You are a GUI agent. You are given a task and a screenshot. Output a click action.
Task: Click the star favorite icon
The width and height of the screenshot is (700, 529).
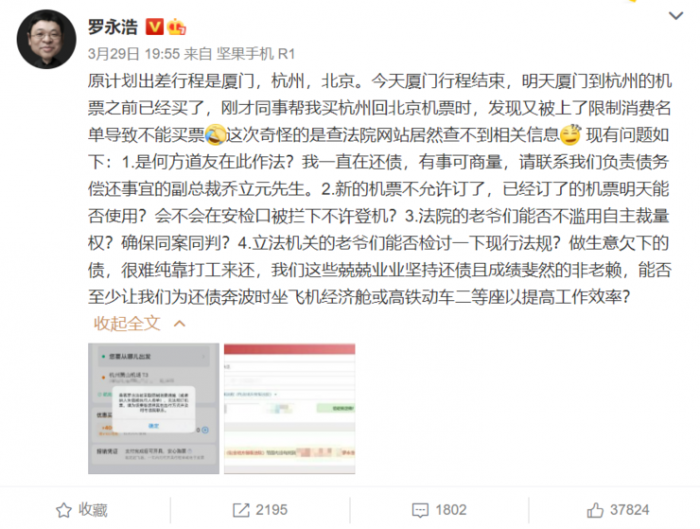coord(63,510)
